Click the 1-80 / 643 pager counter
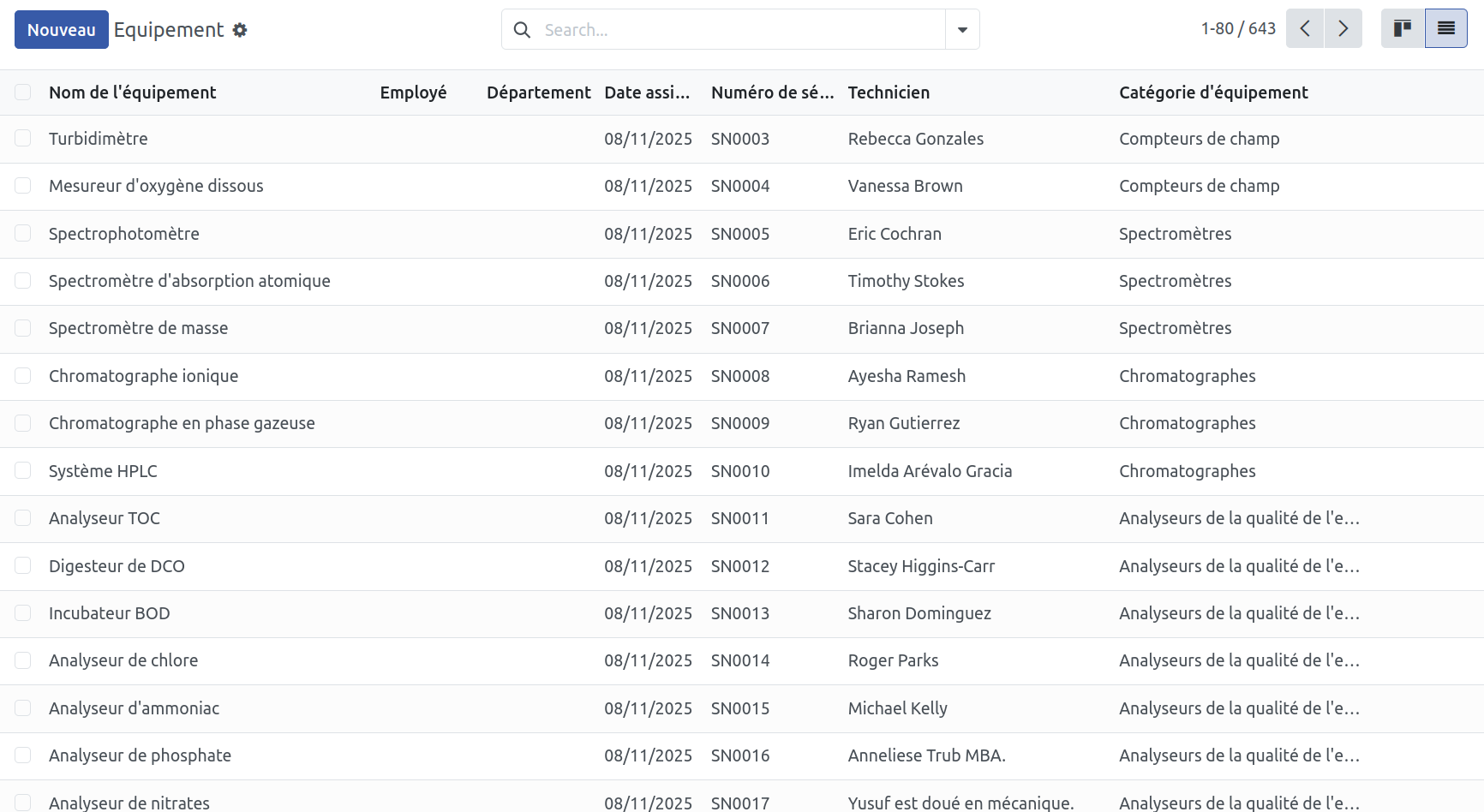Image resolution: width=1484 pixels, height=812 pixels. tap(1238, 28)
